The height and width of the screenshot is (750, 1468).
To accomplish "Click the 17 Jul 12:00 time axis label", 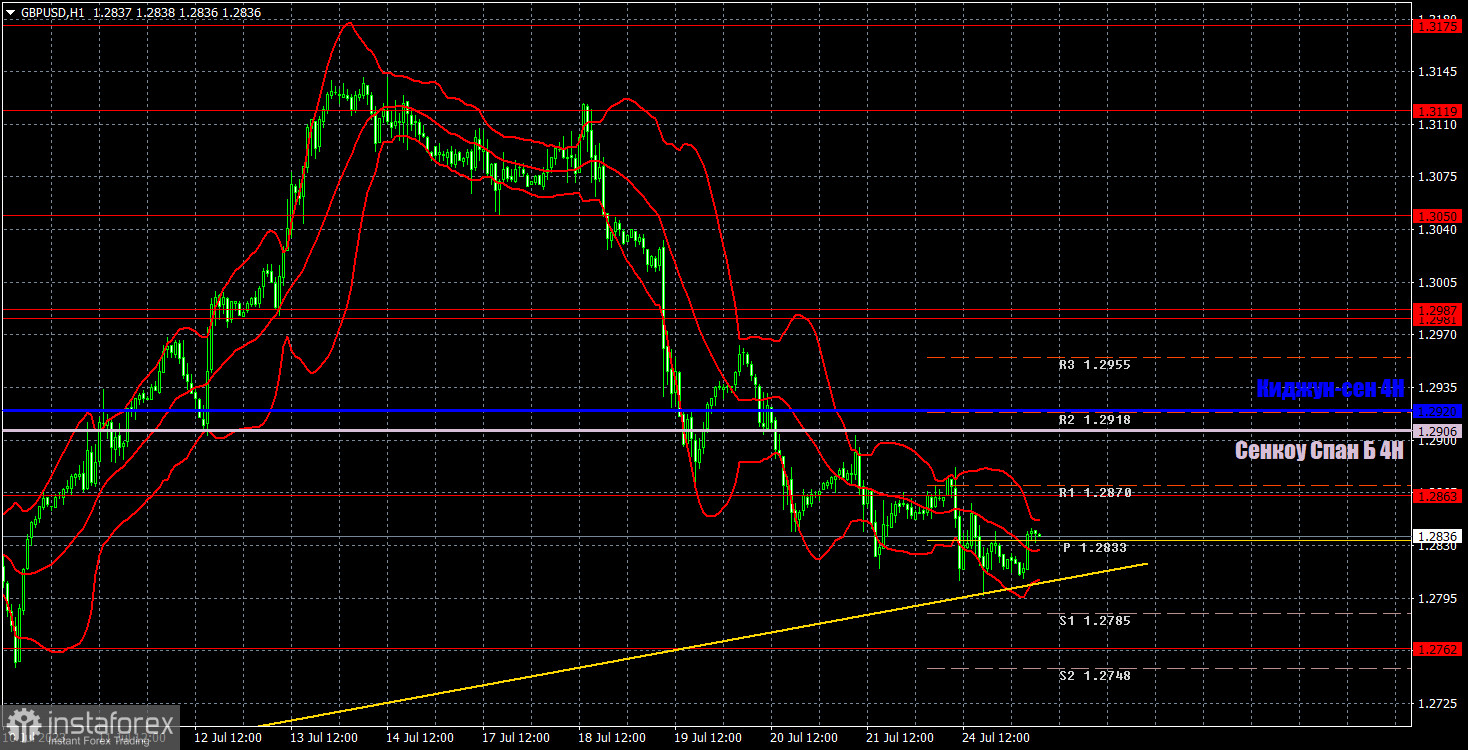I will coord(516,738).
